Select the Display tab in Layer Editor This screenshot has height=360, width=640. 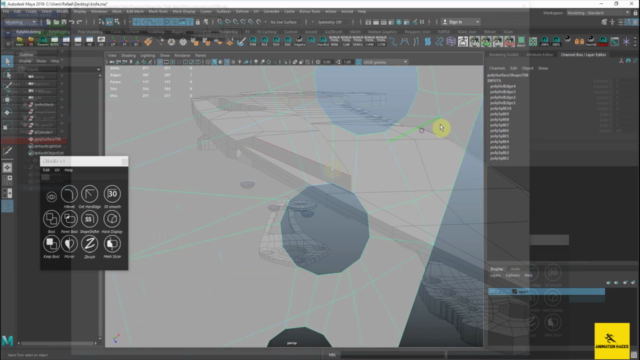tap(497, 269)
